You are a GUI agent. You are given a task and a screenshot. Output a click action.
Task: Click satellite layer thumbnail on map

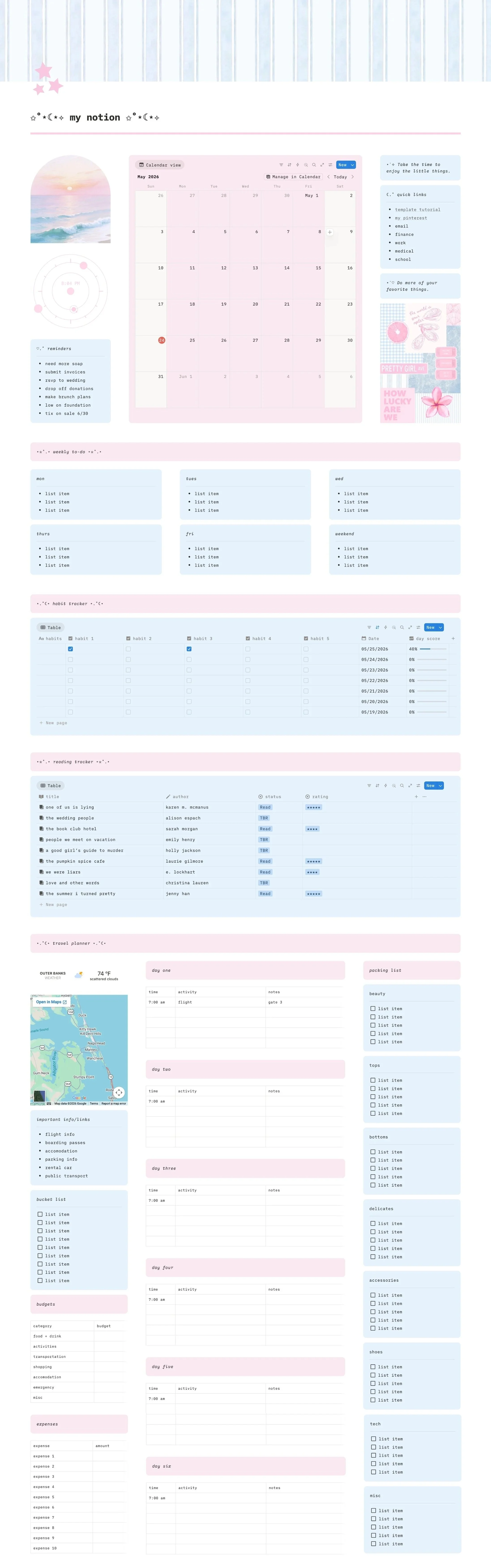pyautogui.click(x=40, y=1096)
